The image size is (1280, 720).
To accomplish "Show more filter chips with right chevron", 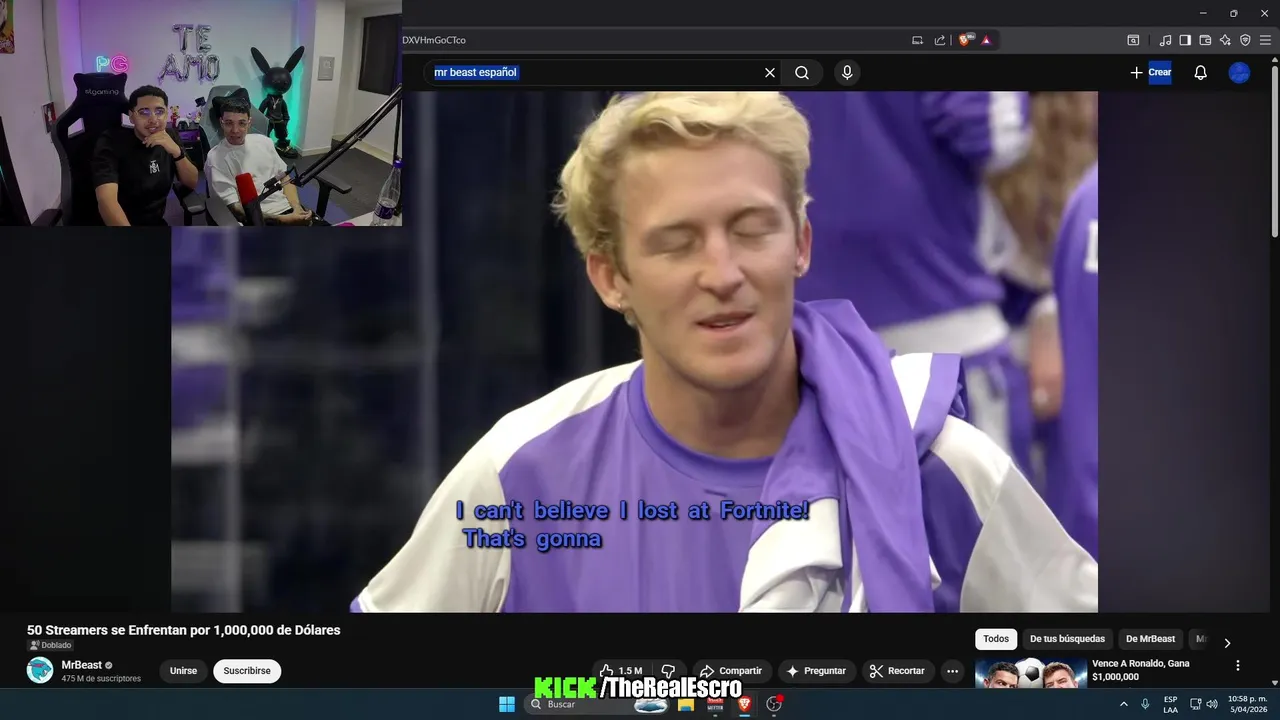I will [1227, 642].
